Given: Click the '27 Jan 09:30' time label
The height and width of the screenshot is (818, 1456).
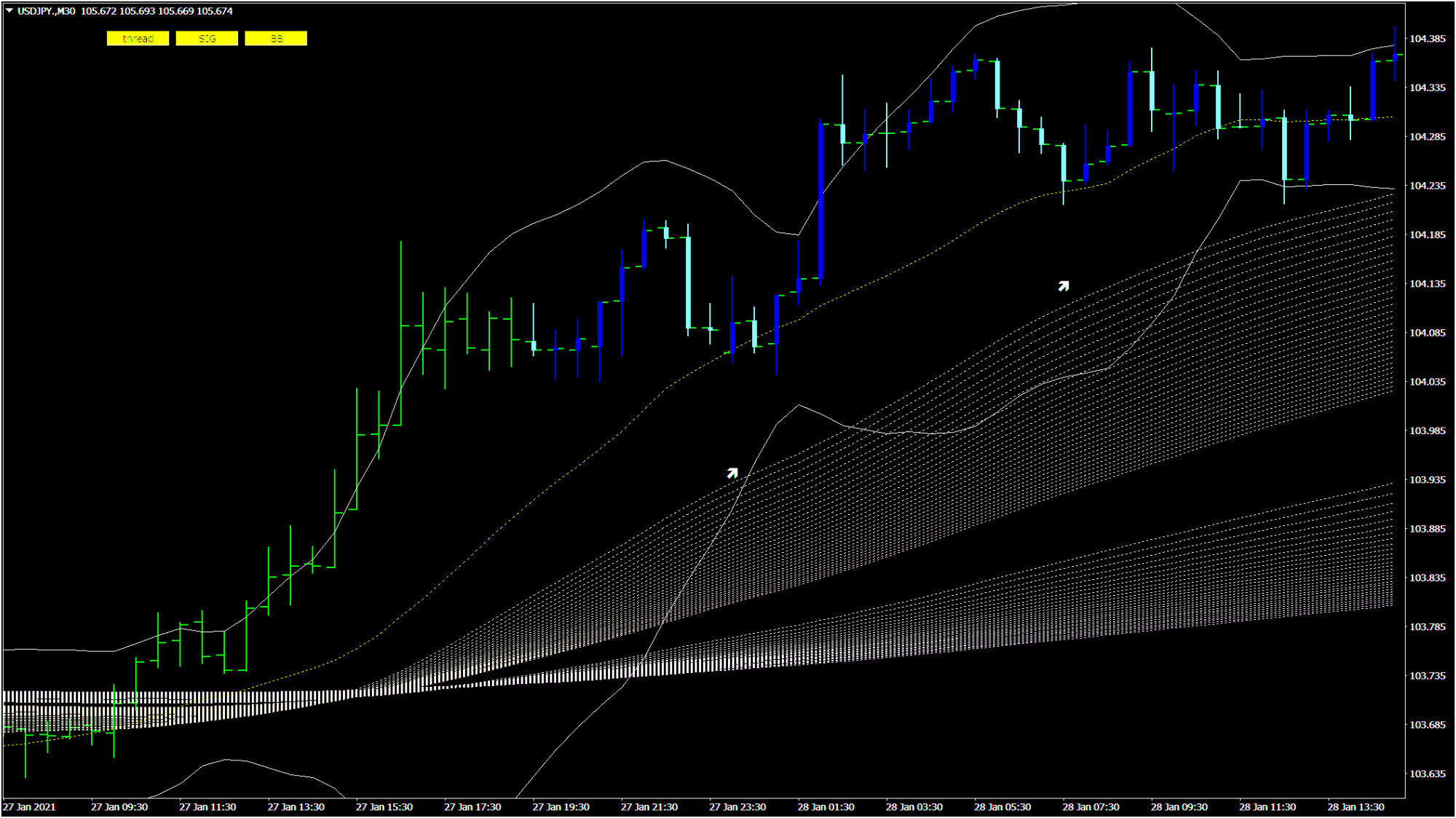Looking at the screenshot, I should pos(119,807).
